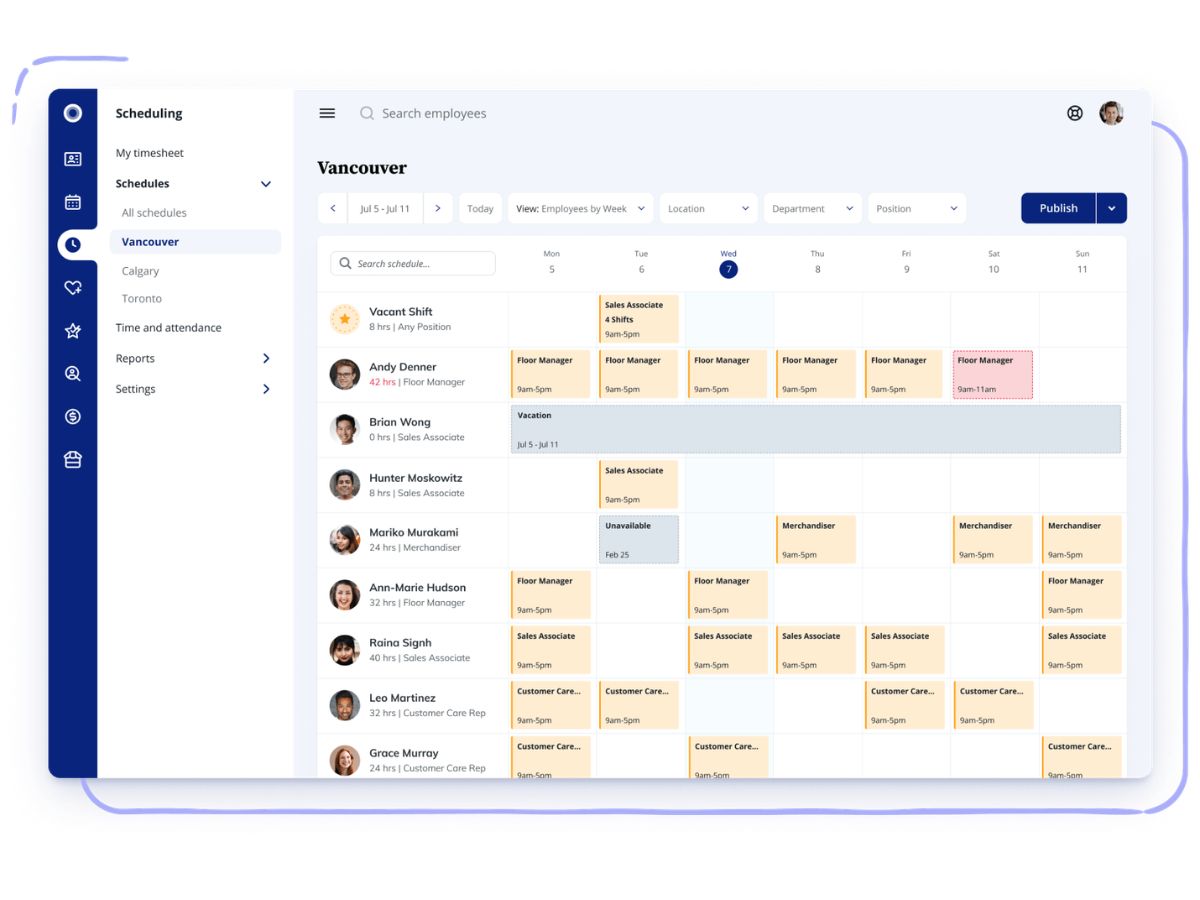This screenshot has height=900, width=1200.
Task: Go to next week arrow
Action: pyautogui.click(x=437, y=208)
